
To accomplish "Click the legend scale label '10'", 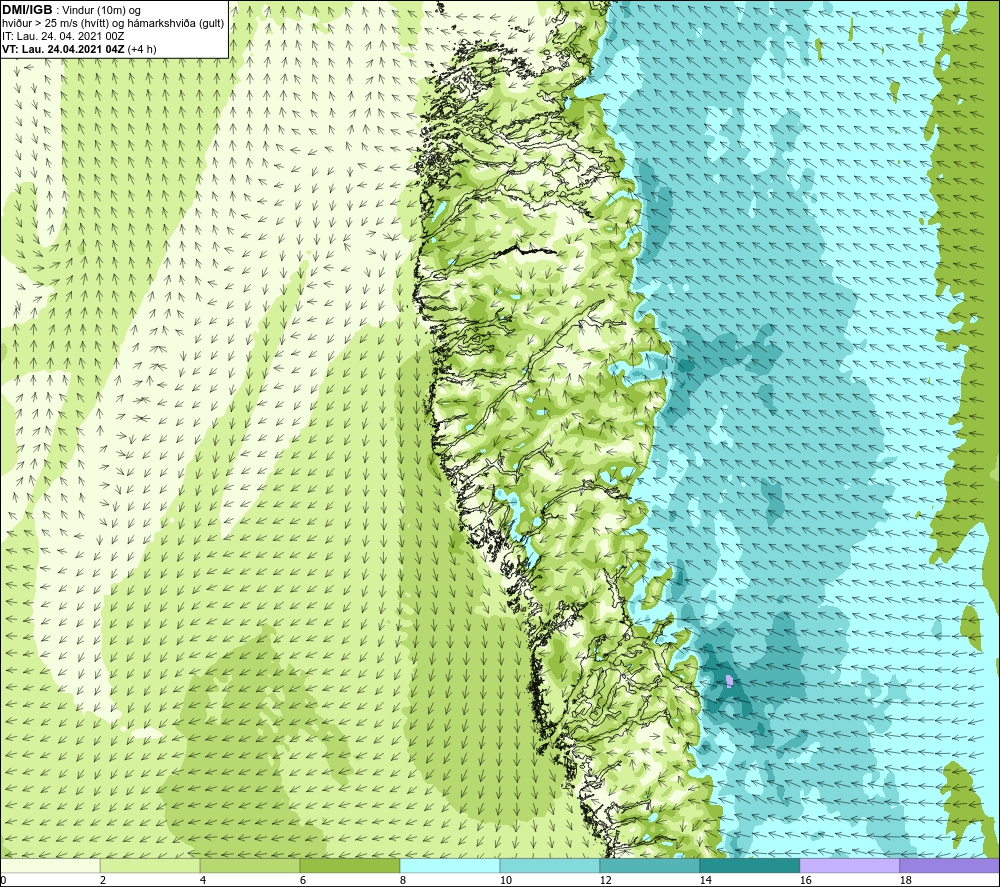I will tap(505, 881).
